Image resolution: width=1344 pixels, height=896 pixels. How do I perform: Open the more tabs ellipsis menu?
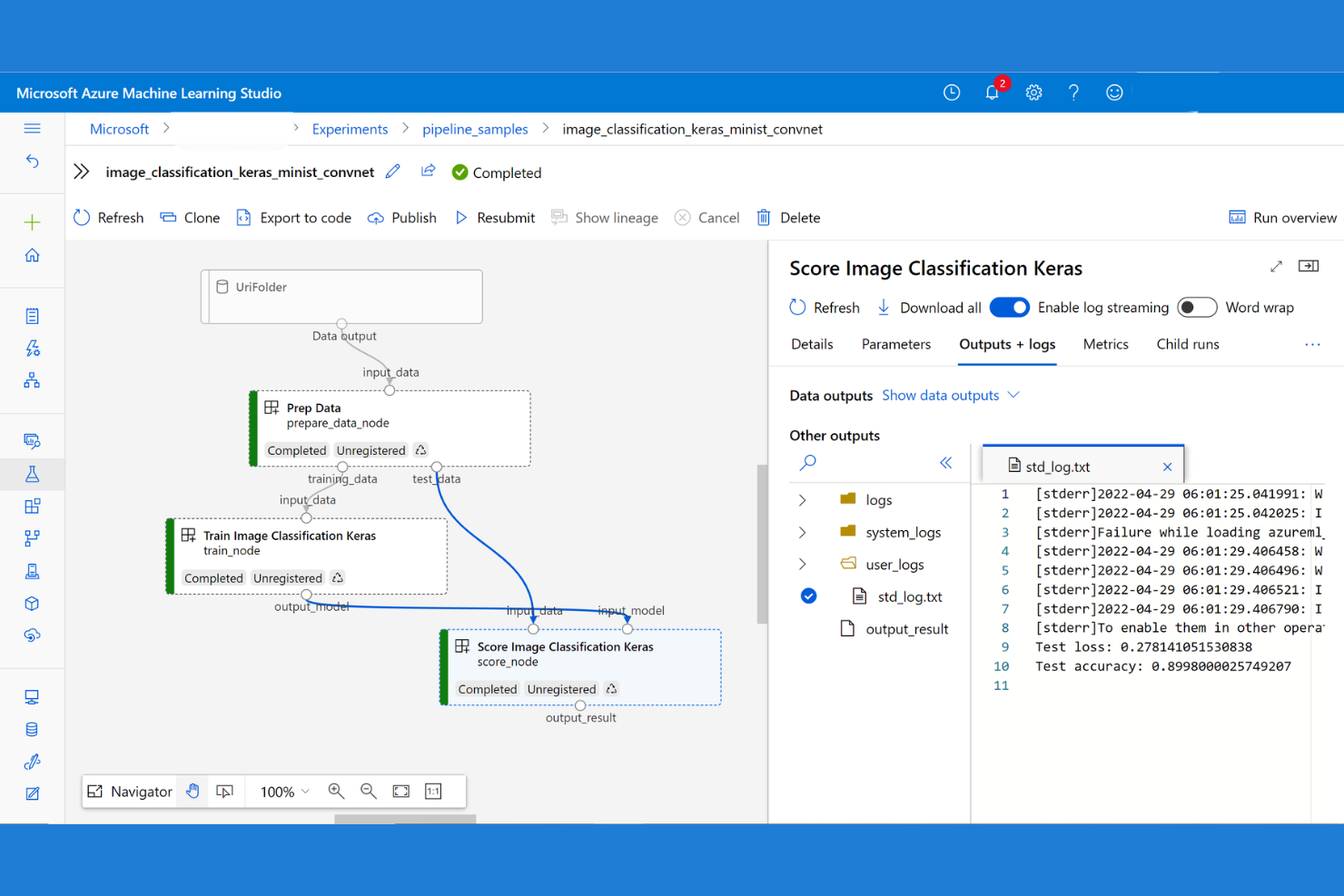[x=1312, y=345]
